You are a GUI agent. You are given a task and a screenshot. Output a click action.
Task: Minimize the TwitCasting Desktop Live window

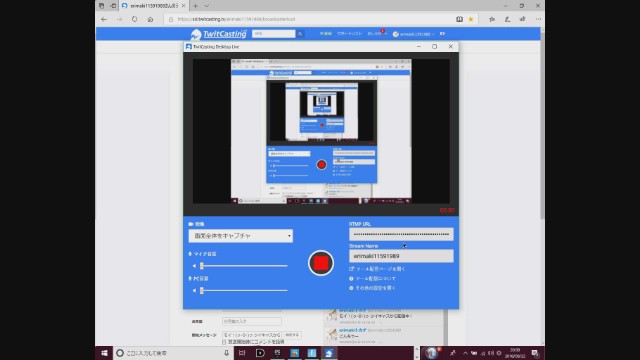419,47
